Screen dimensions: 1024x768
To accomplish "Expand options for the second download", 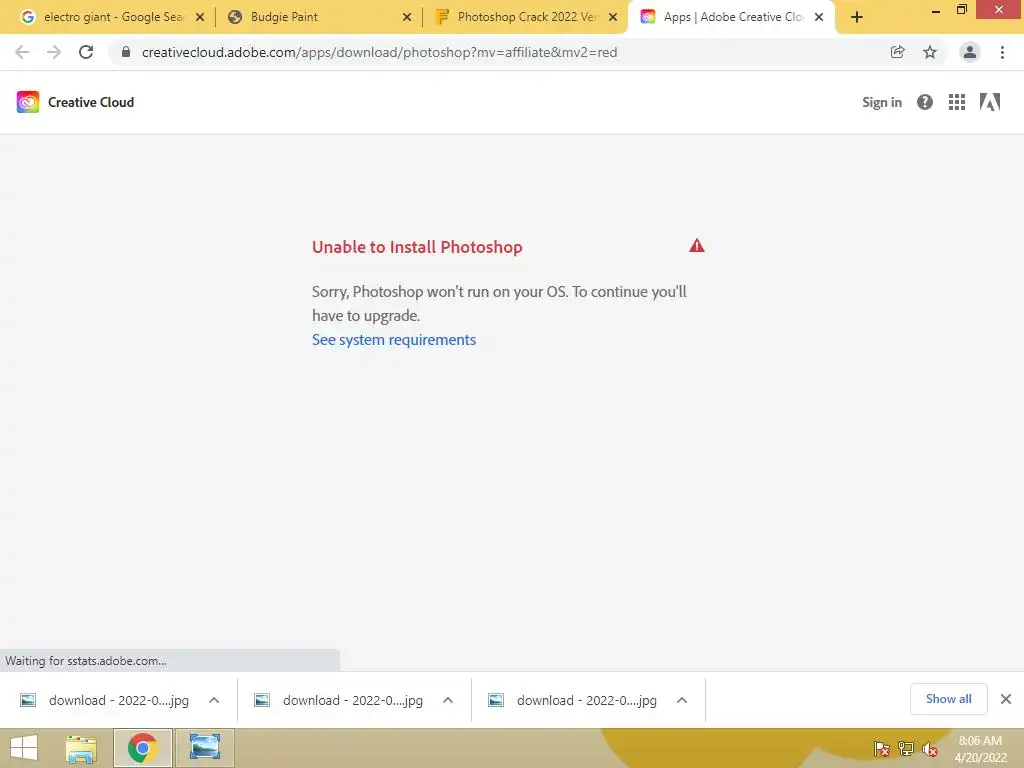I will click(447, 700).
